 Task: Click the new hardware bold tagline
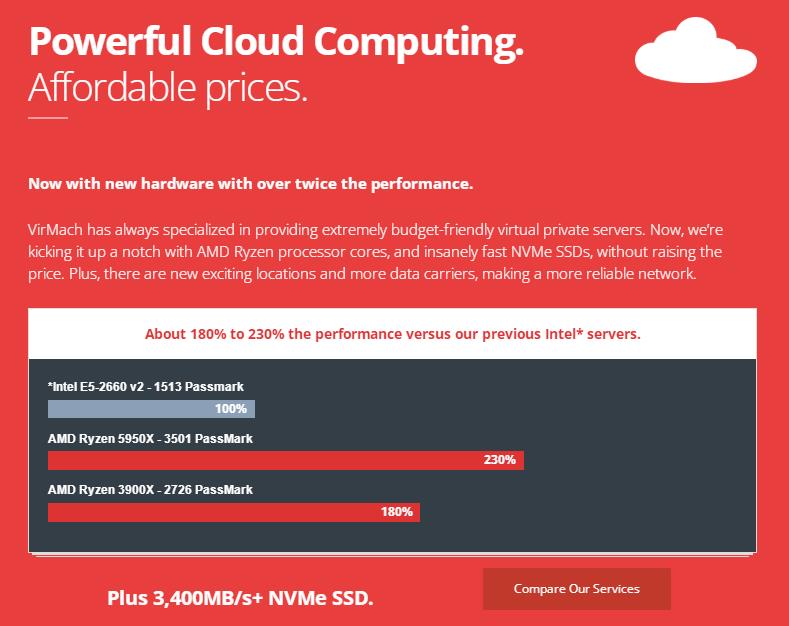[x=250, y=184]
